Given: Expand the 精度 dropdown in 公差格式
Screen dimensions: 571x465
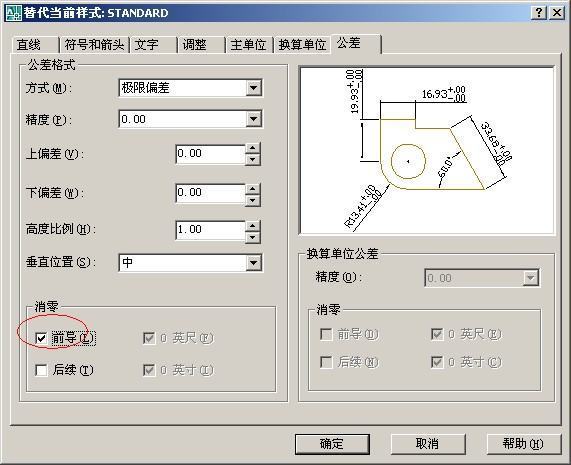Looking at the screenshot, I should pos(190,119).
